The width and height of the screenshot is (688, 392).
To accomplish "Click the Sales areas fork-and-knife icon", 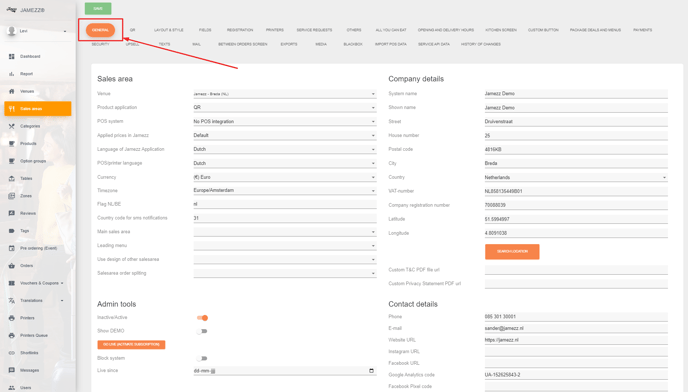I will point(12,109).
